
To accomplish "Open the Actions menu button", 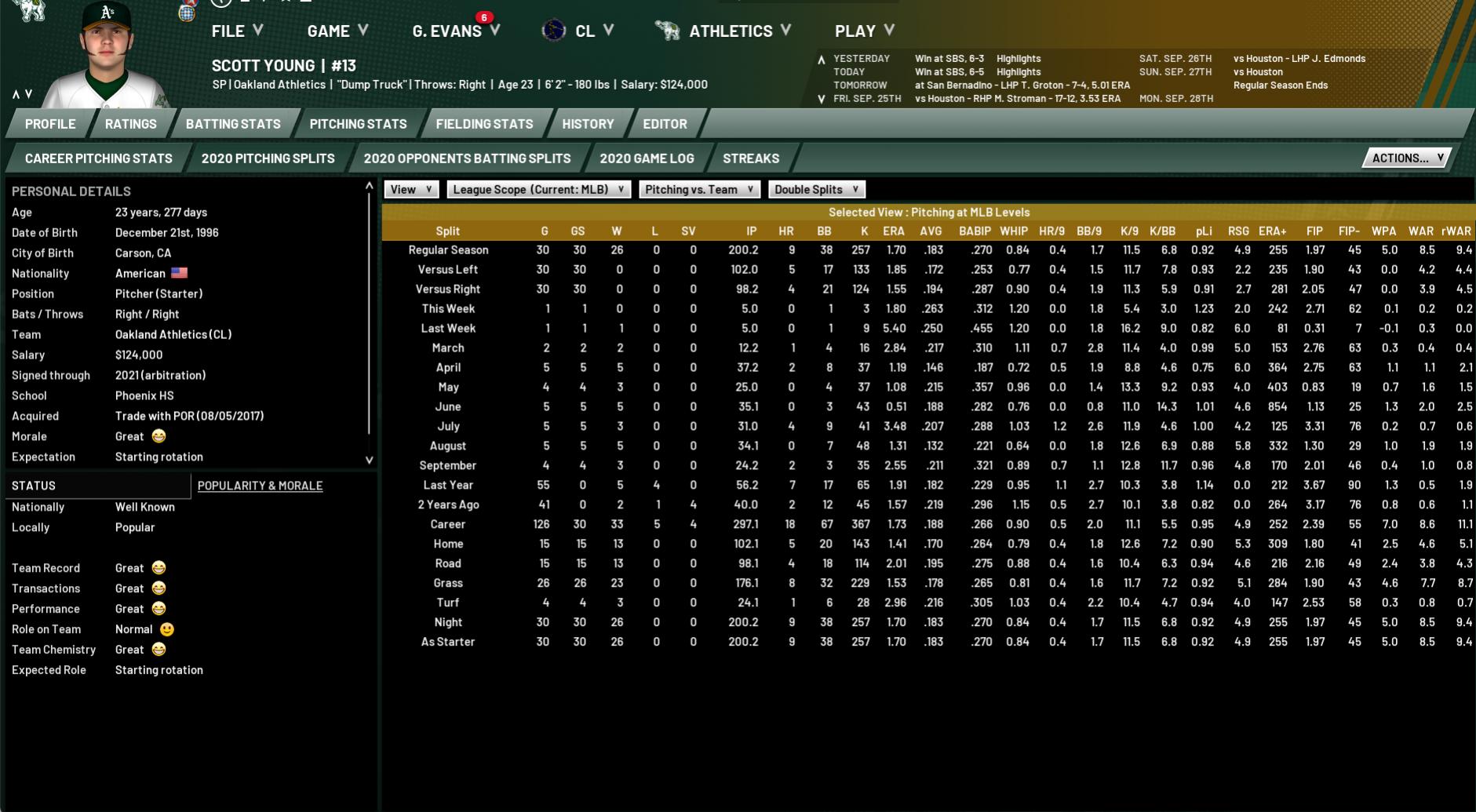I will point(1407,158).
